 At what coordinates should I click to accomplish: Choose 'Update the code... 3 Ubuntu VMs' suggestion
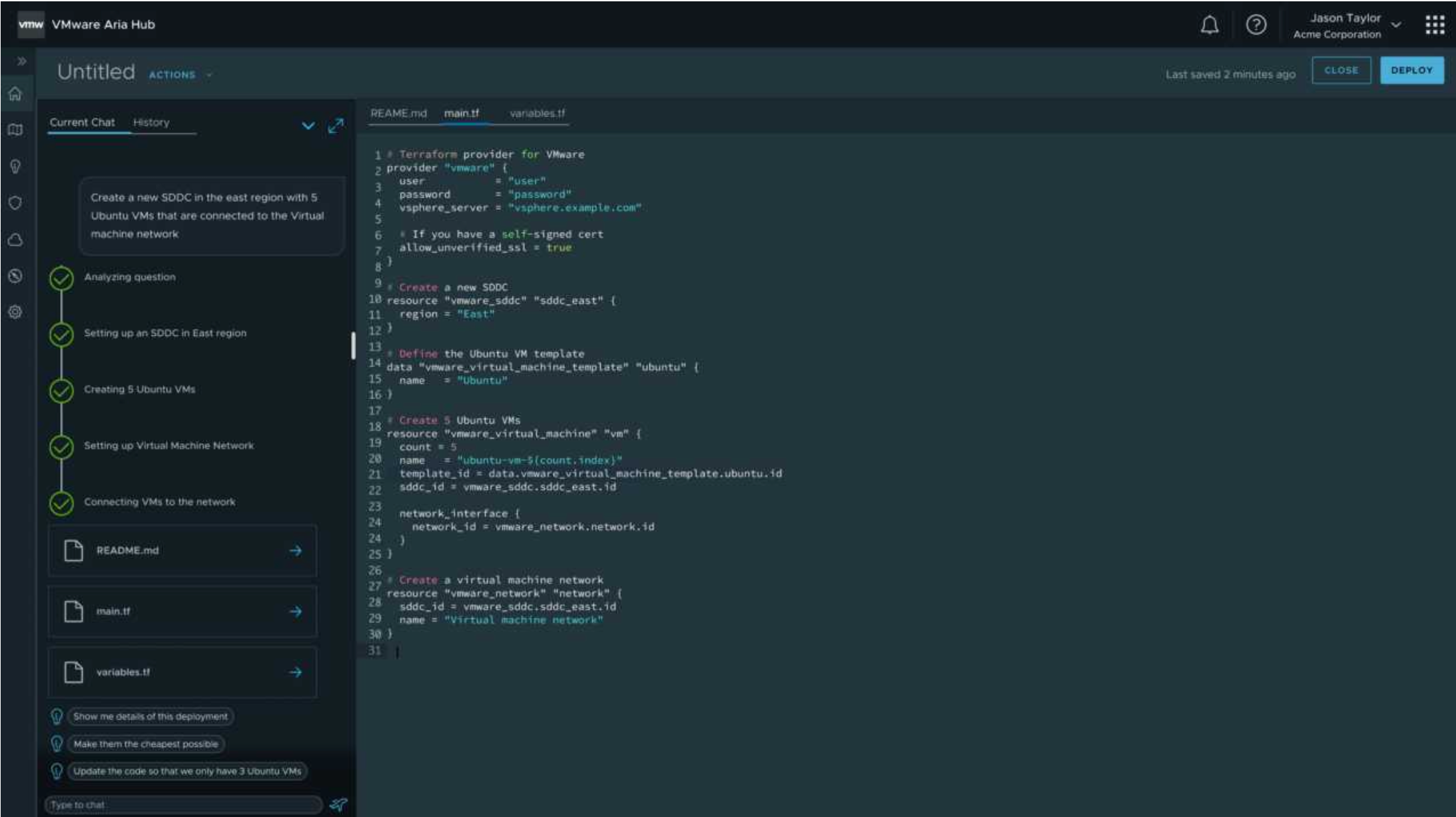pos(187,771)
